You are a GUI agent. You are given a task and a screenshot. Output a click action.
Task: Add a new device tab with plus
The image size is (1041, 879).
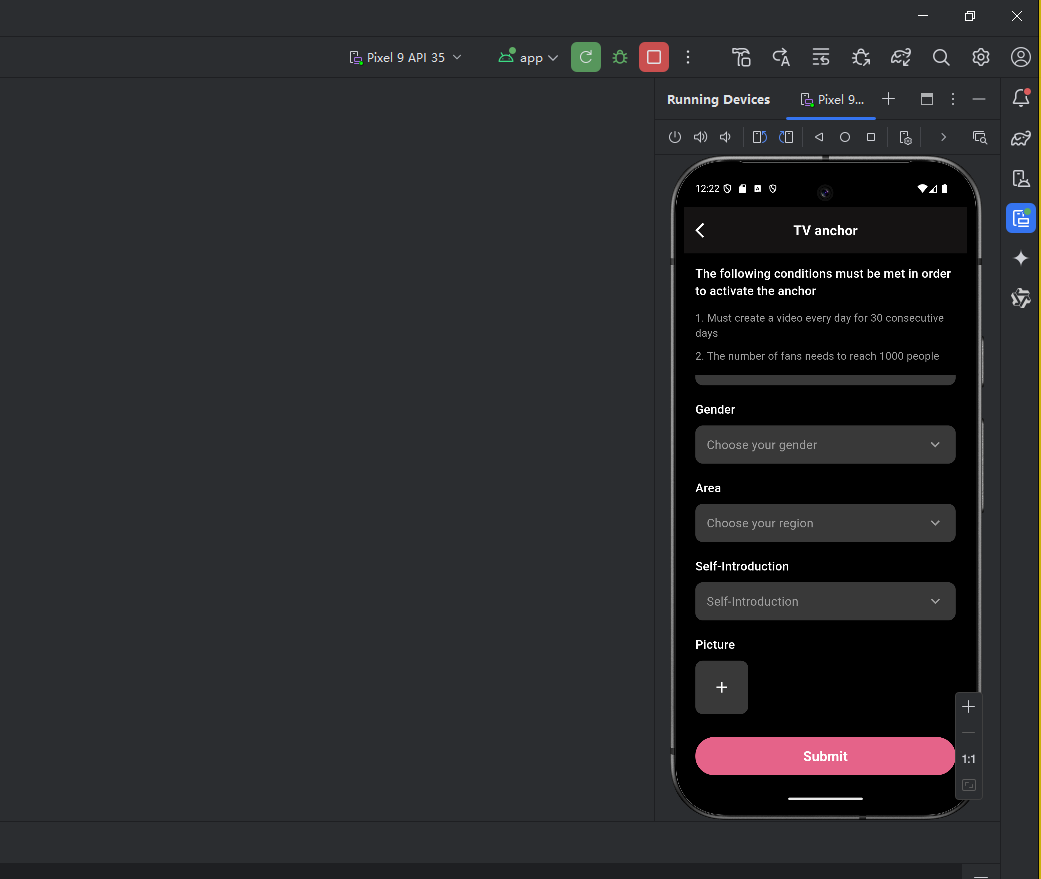[x=888, y=99]
